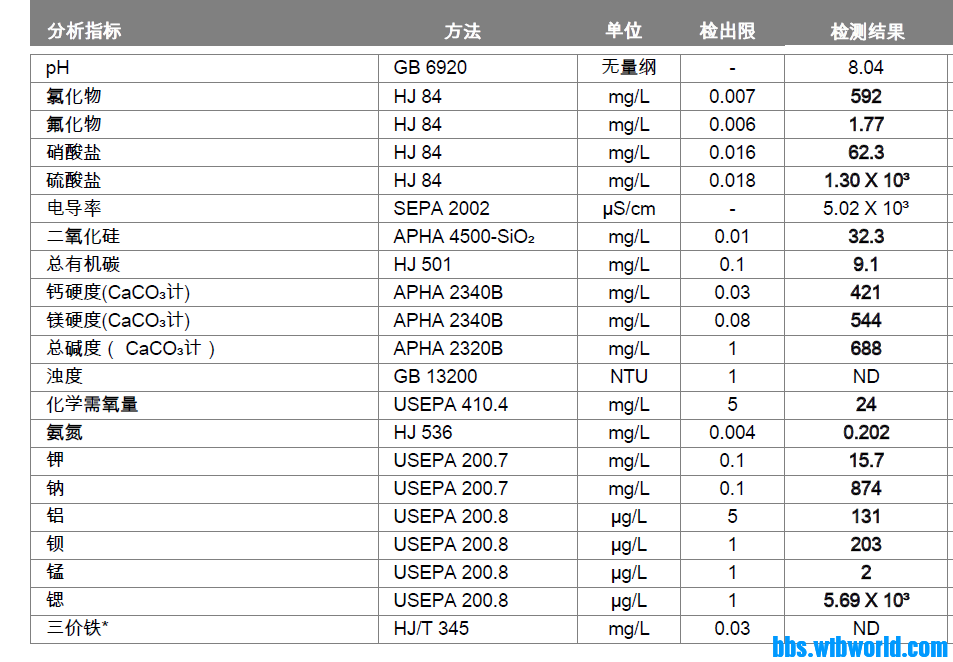
Task: Click the 分析指标 column header
Action: [84, 31]
